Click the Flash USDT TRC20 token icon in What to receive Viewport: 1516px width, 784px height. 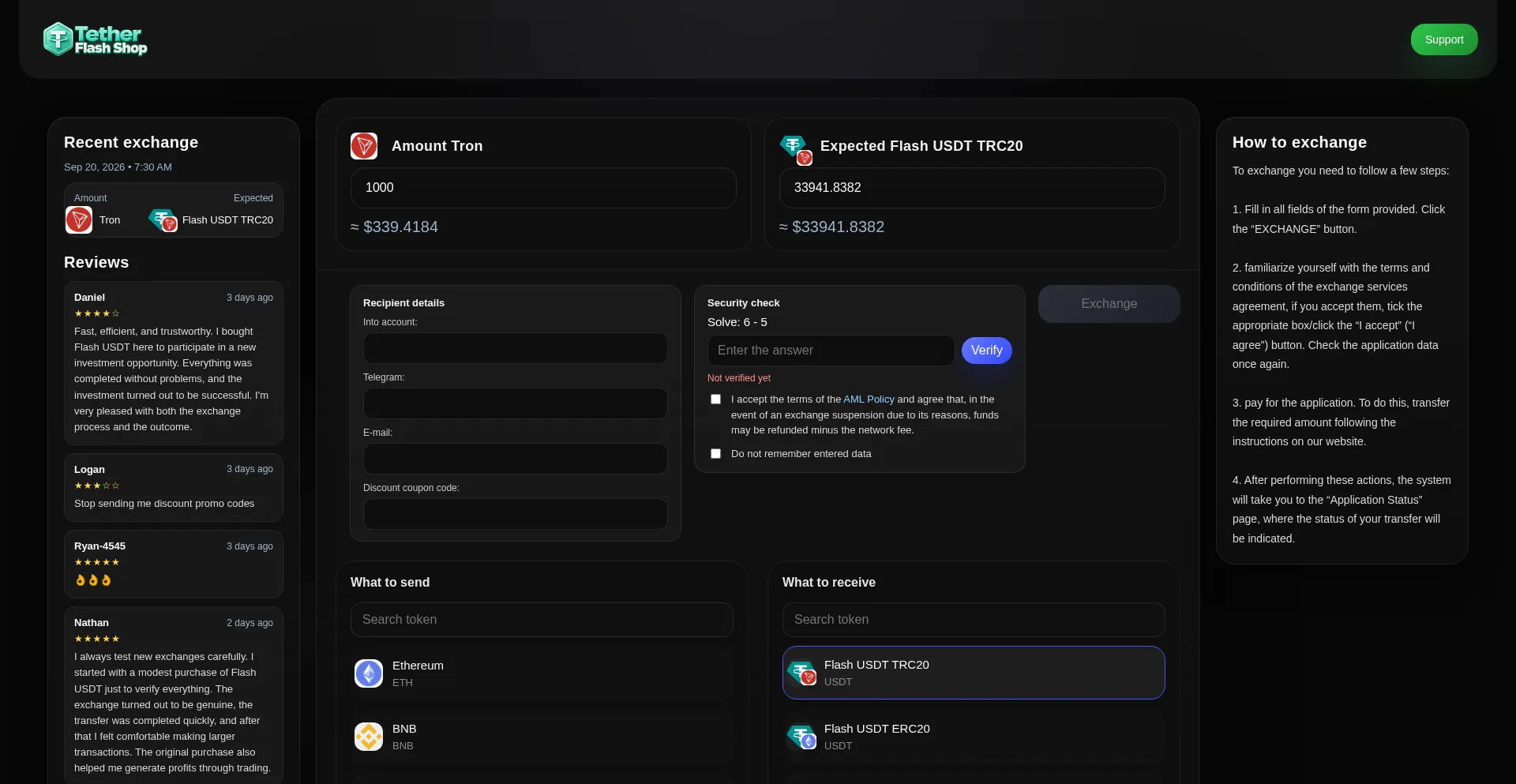pyautogui.click(x=802, y=673)
